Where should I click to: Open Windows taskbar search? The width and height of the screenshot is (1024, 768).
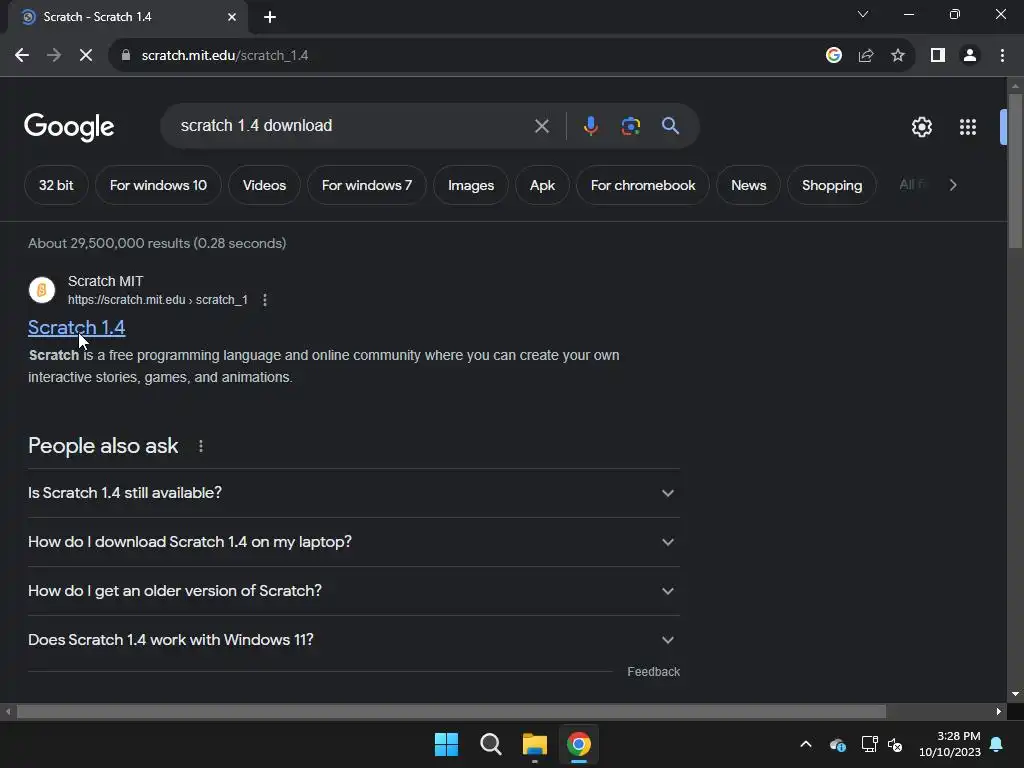point(490,744)
